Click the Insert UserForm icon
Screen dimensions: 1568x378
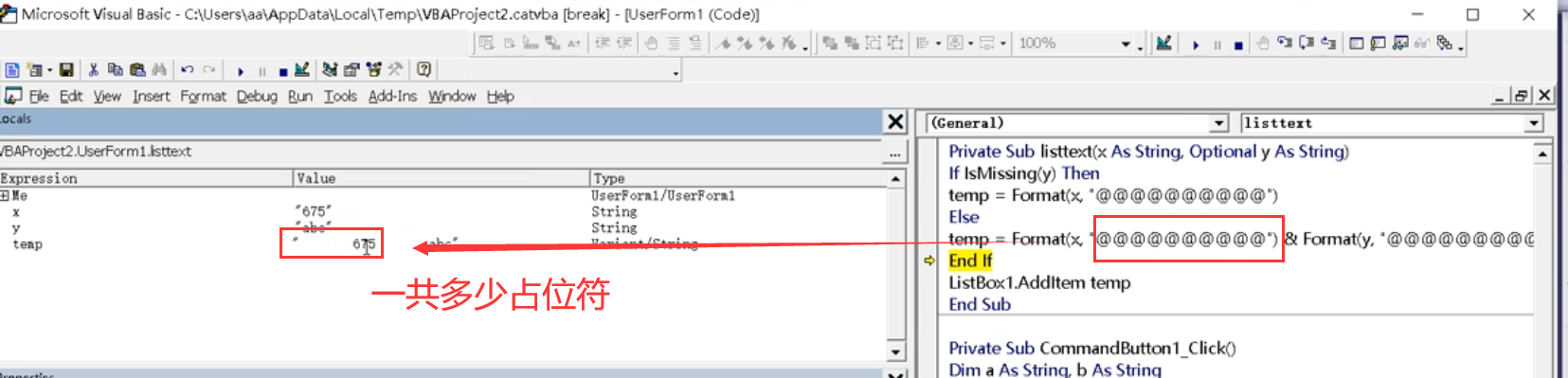click(34, 70)
